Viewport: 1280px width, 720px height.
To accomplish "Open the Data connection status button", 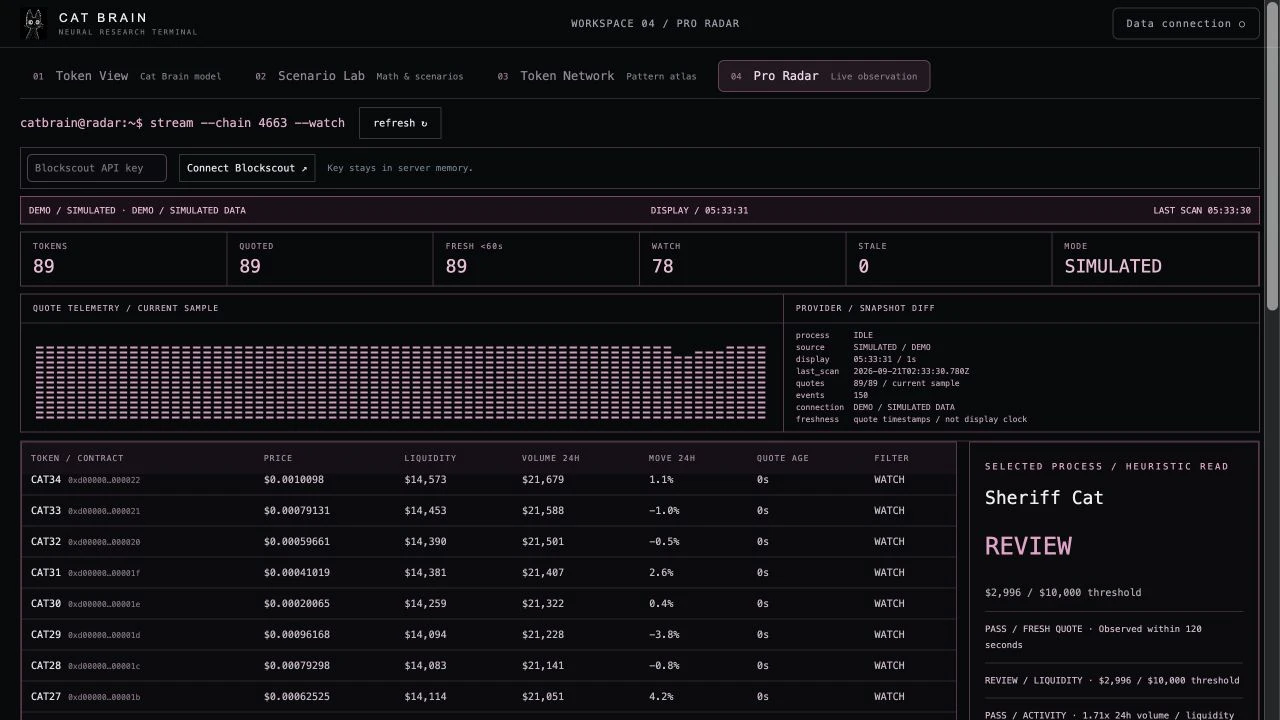I will tap(1185, 24).
